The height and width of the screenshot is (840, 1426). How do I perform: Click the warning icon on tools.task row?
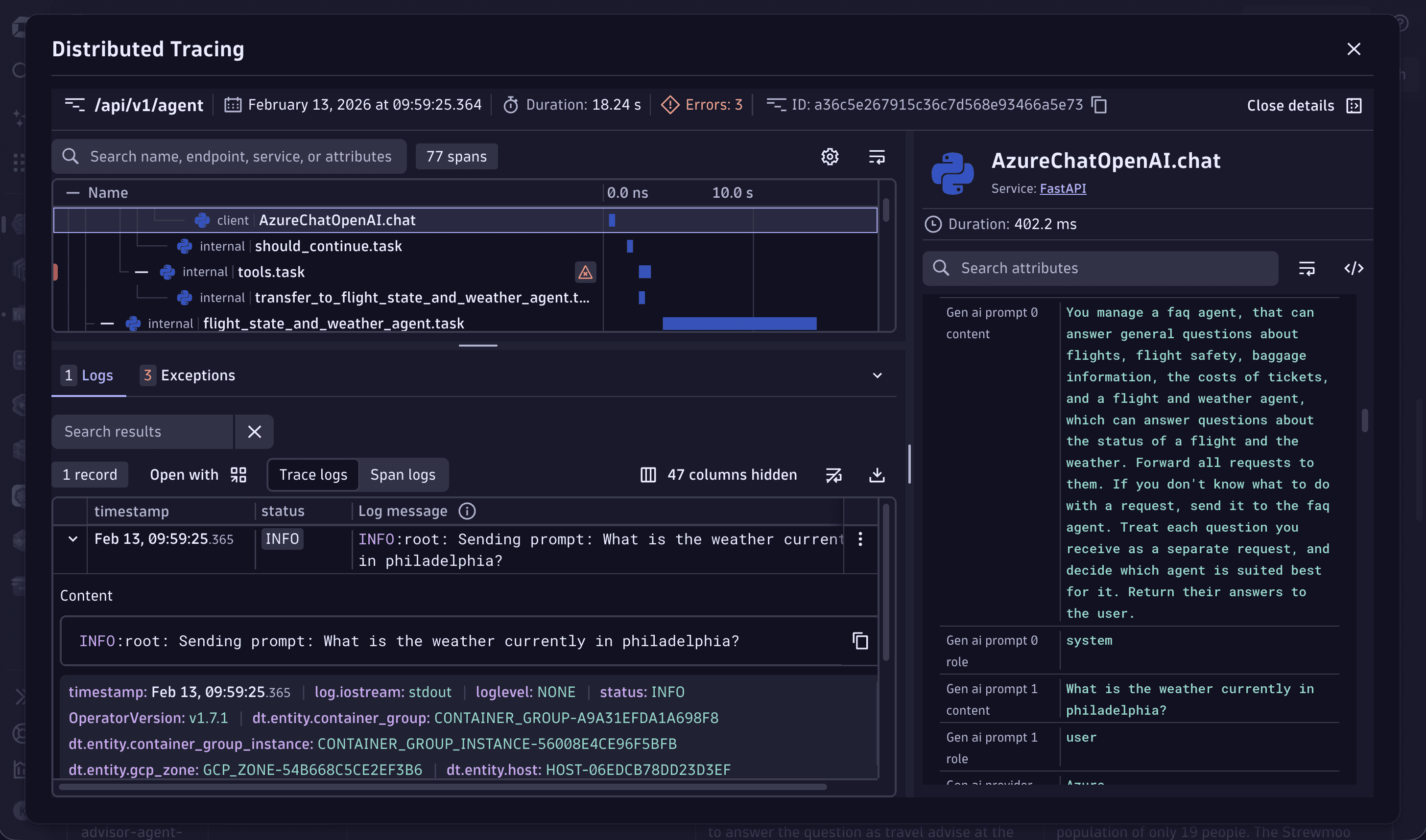pyautogui.click(x=585, y=273)
